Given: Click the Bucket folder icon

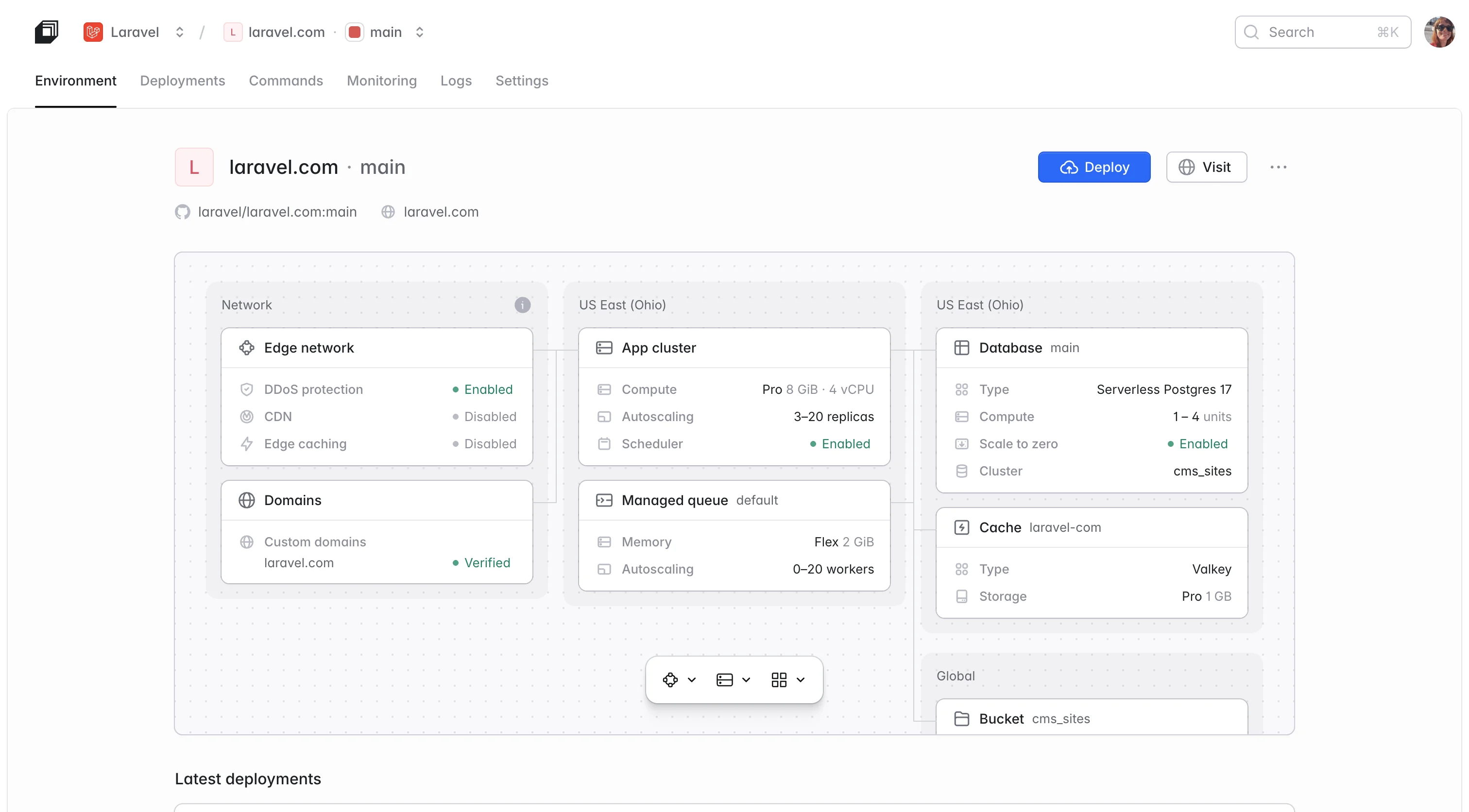Looking at the screenshot, I should (x=961, y=719).
